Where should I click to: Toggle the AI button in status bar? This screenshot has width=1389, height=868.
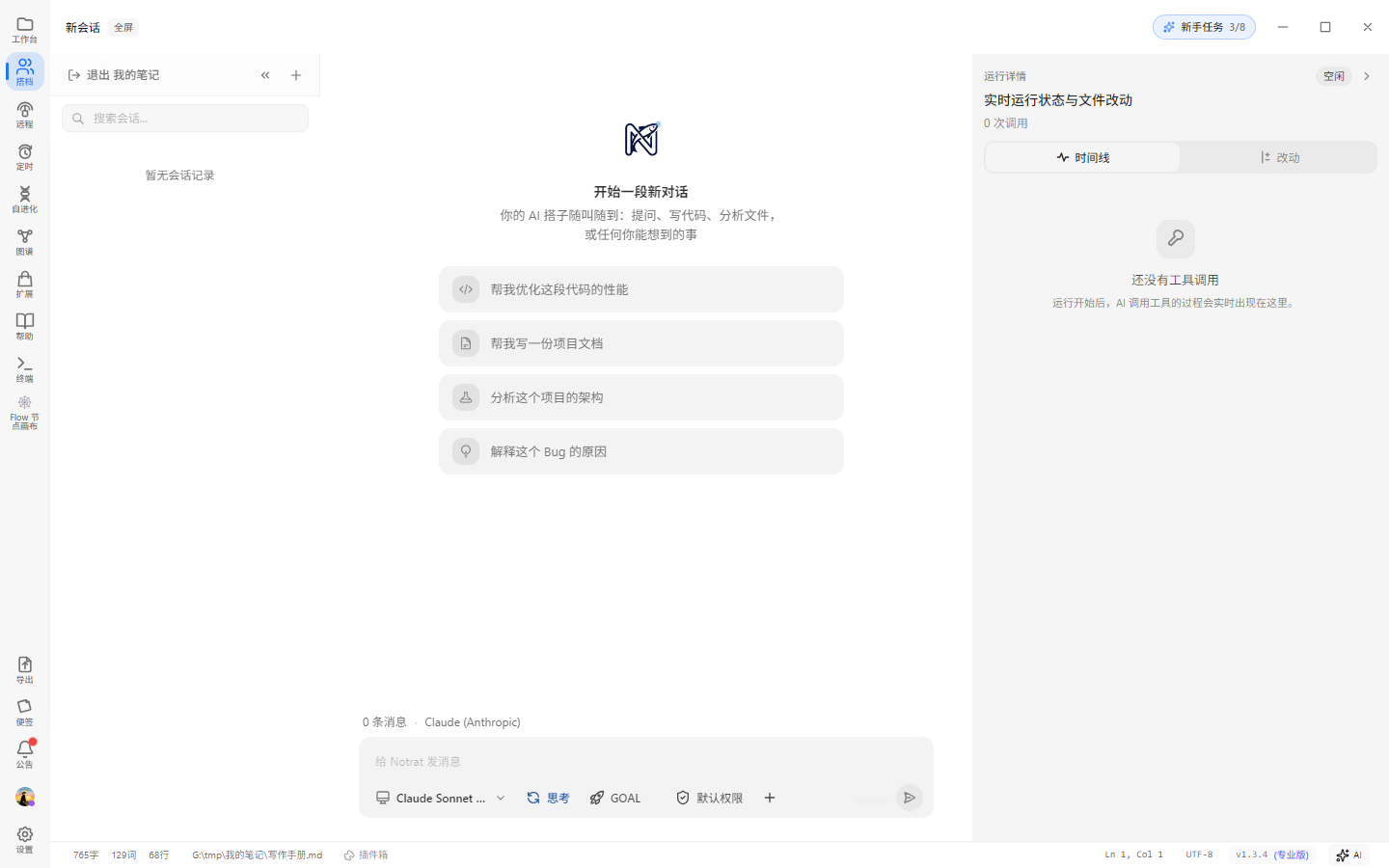click(1348, 854)
